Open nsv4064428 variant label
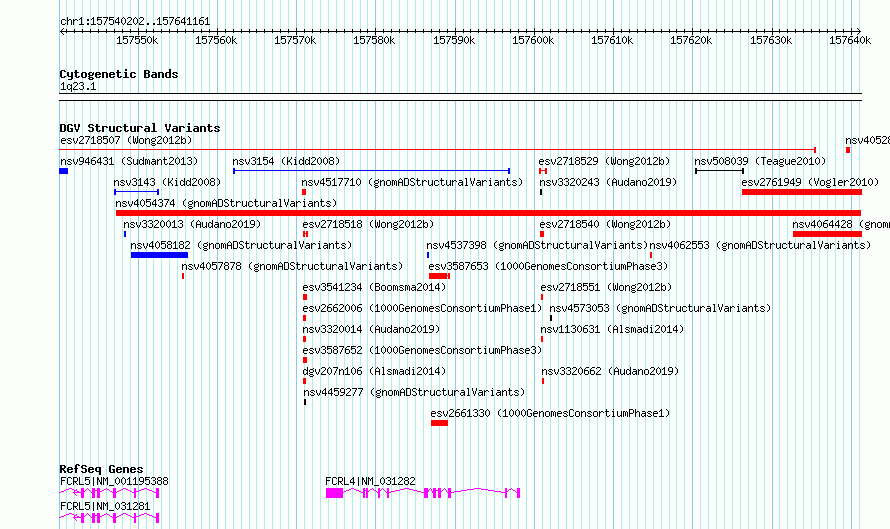 pos(841,224)
